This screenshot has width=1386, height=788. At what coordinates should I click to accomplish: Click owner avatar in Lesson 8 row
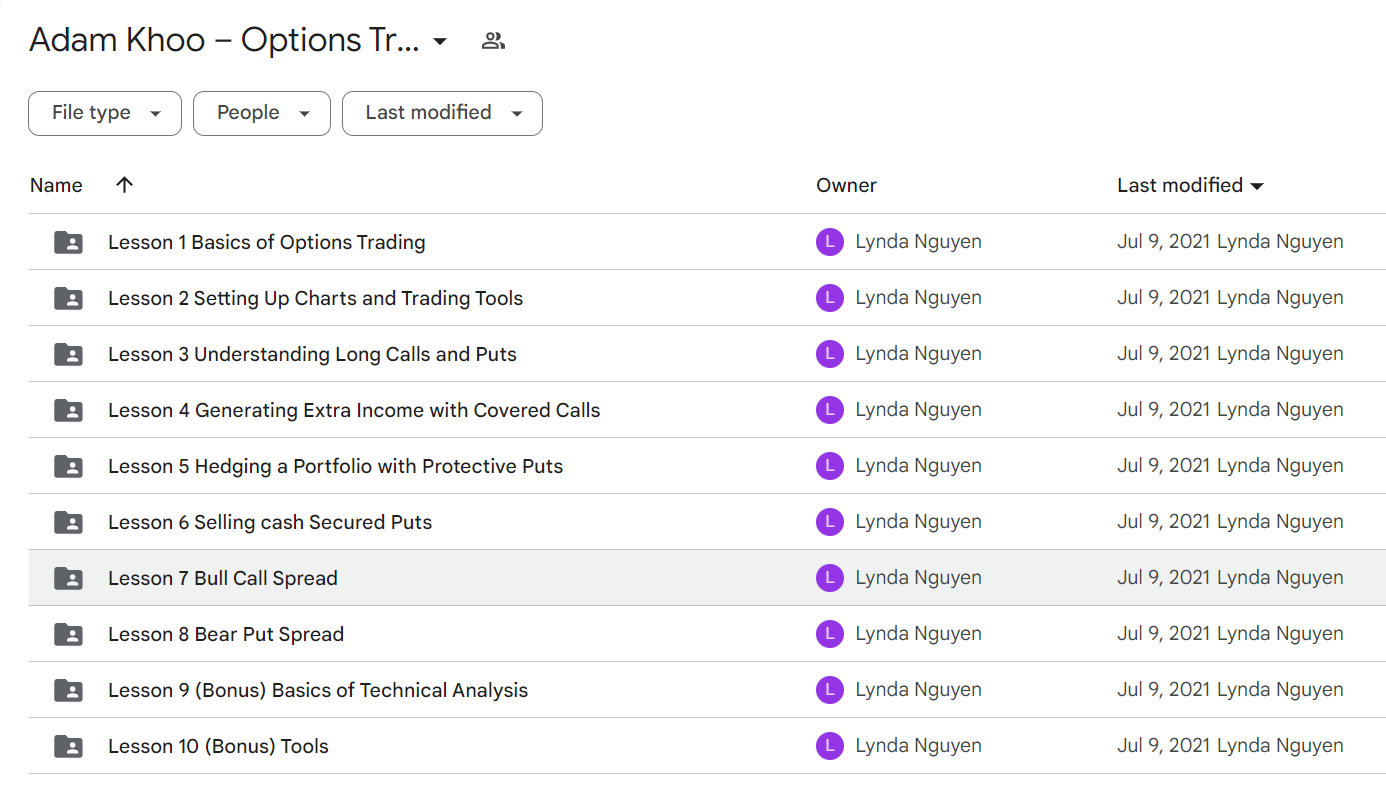(830, 634)
